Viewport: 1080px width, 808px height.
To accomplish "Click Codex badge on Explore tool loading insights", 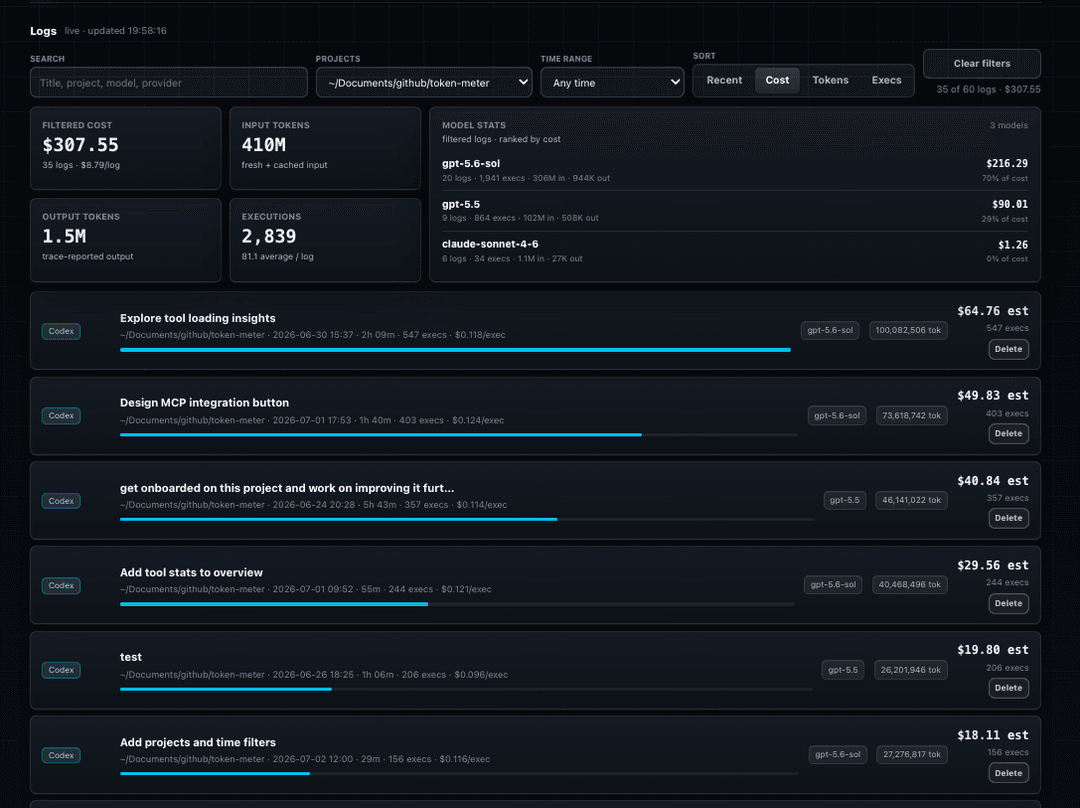I will (61, 331).
